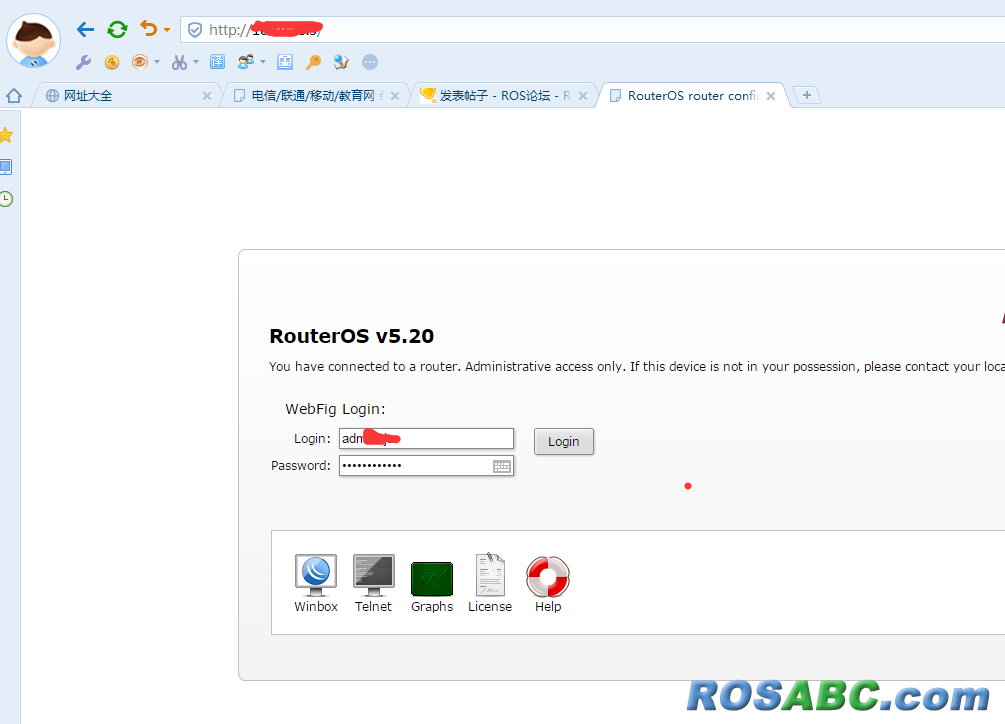Open history clock icon in left sidebar
The image size is (1005, 724).
tap(6, 199)
